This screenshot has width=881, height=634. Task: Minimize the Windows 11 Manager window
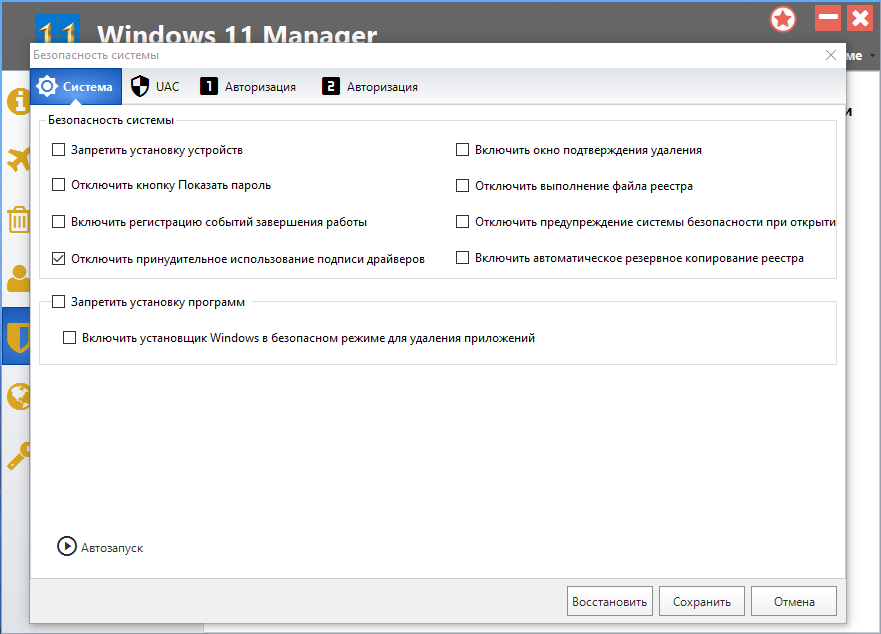pos(828,19)
